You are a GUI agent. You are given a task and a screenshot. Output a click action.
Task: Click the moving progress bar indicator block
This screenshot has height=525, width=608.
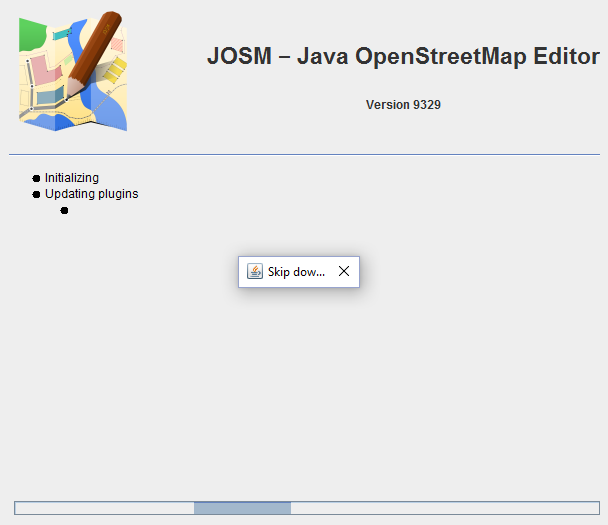(x=242, y=508)
